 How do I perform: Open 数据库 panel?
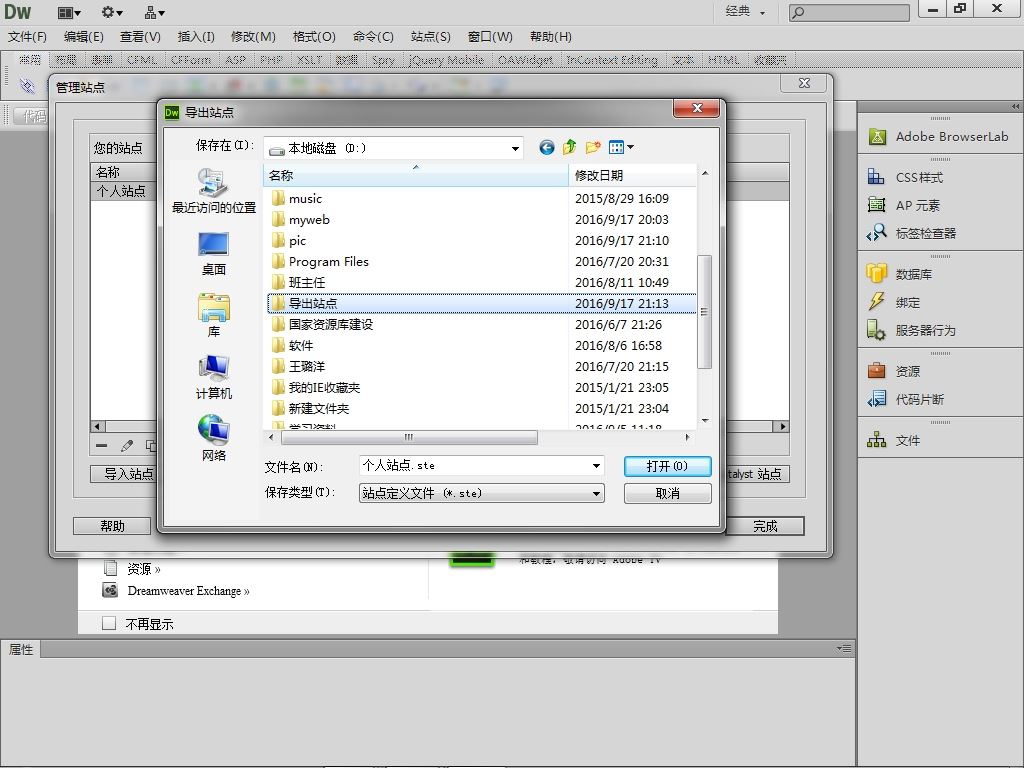[x=900, y=274]
